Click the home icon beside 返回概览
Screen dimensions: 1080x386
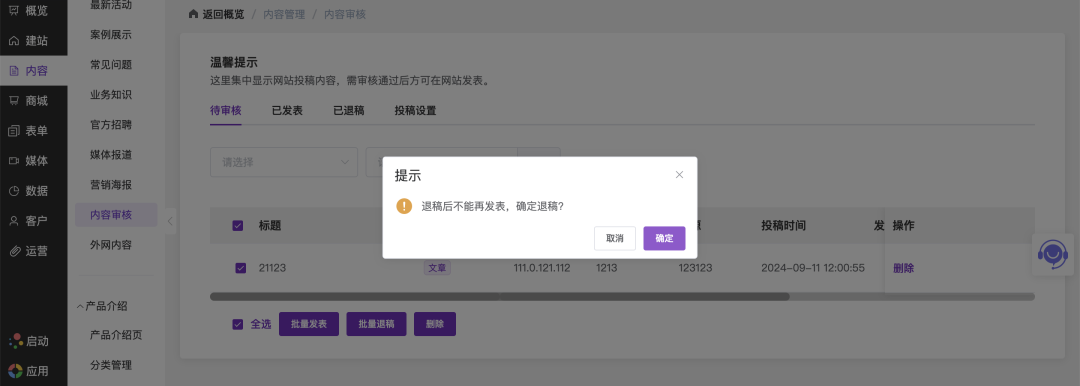(x=194, y=14)
